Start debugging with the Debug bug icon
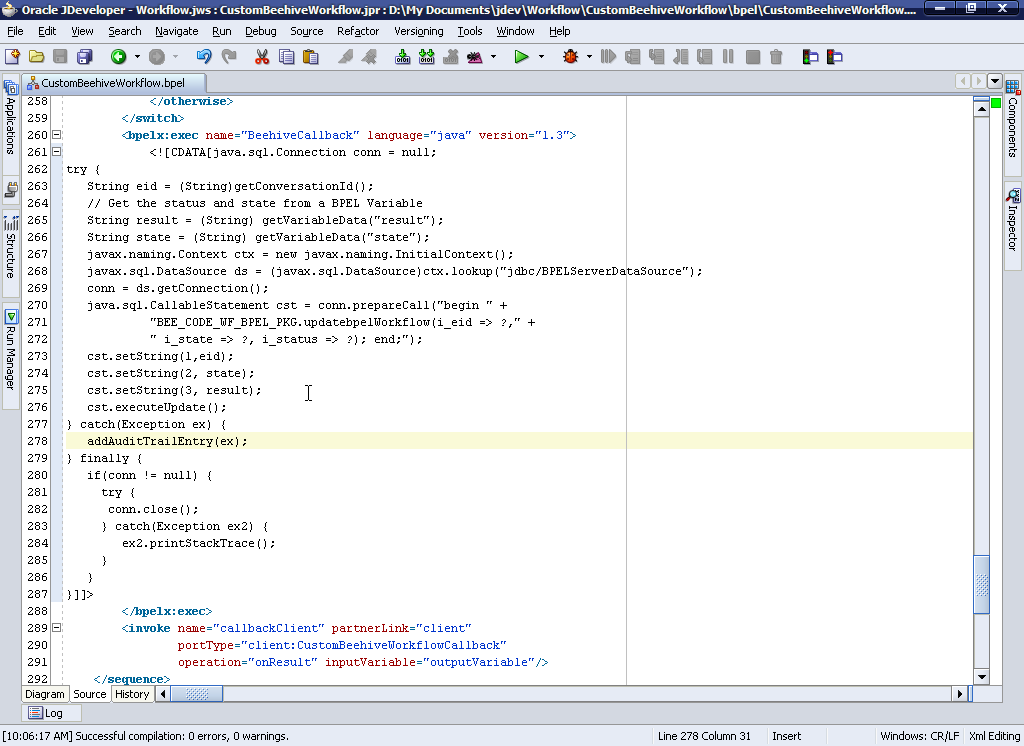 573,56
